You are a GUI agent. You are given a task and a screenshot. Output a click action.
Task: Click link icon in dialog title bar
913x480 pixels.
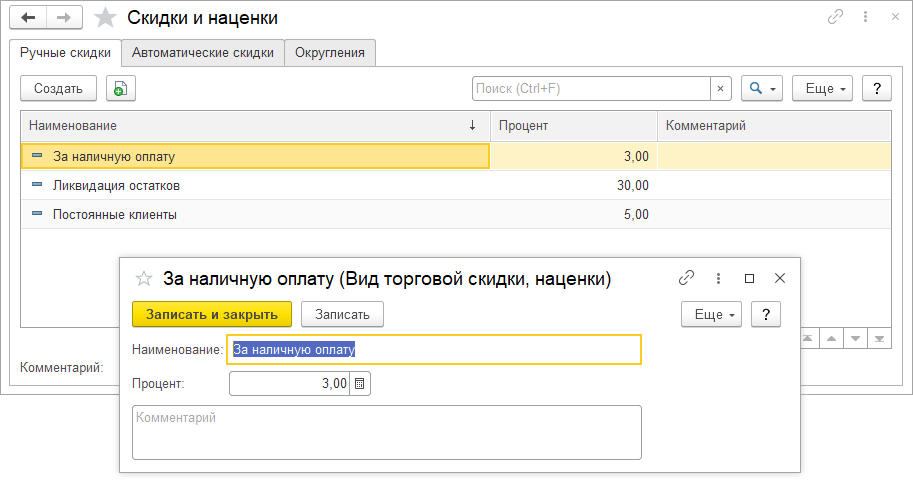click(x=686, y=279)
